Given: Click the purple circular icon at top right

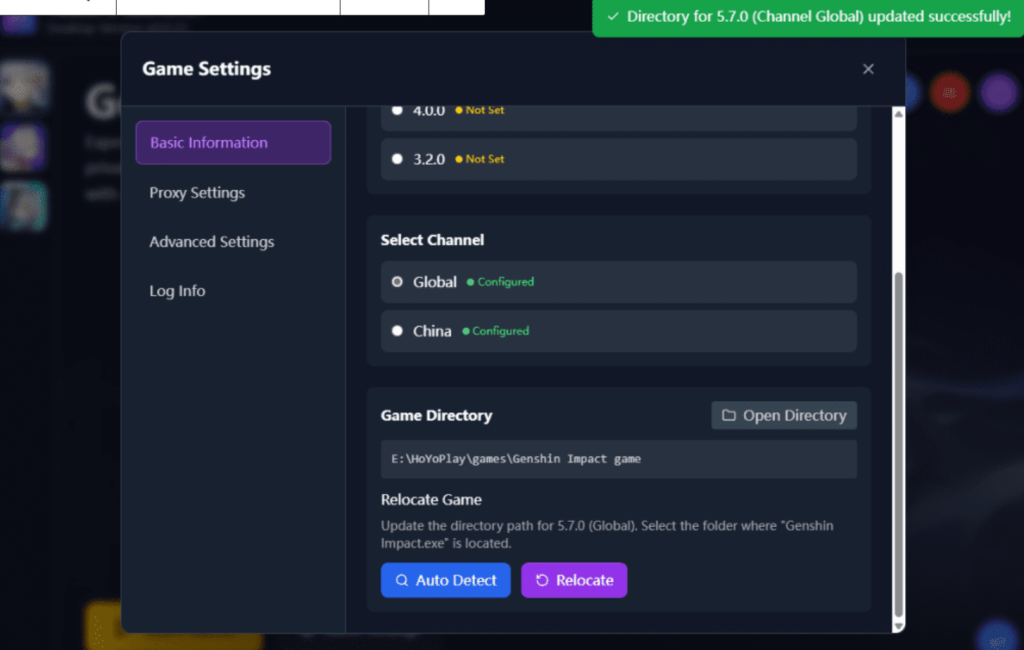Looking at the screenshot, I should pos(998,93).
